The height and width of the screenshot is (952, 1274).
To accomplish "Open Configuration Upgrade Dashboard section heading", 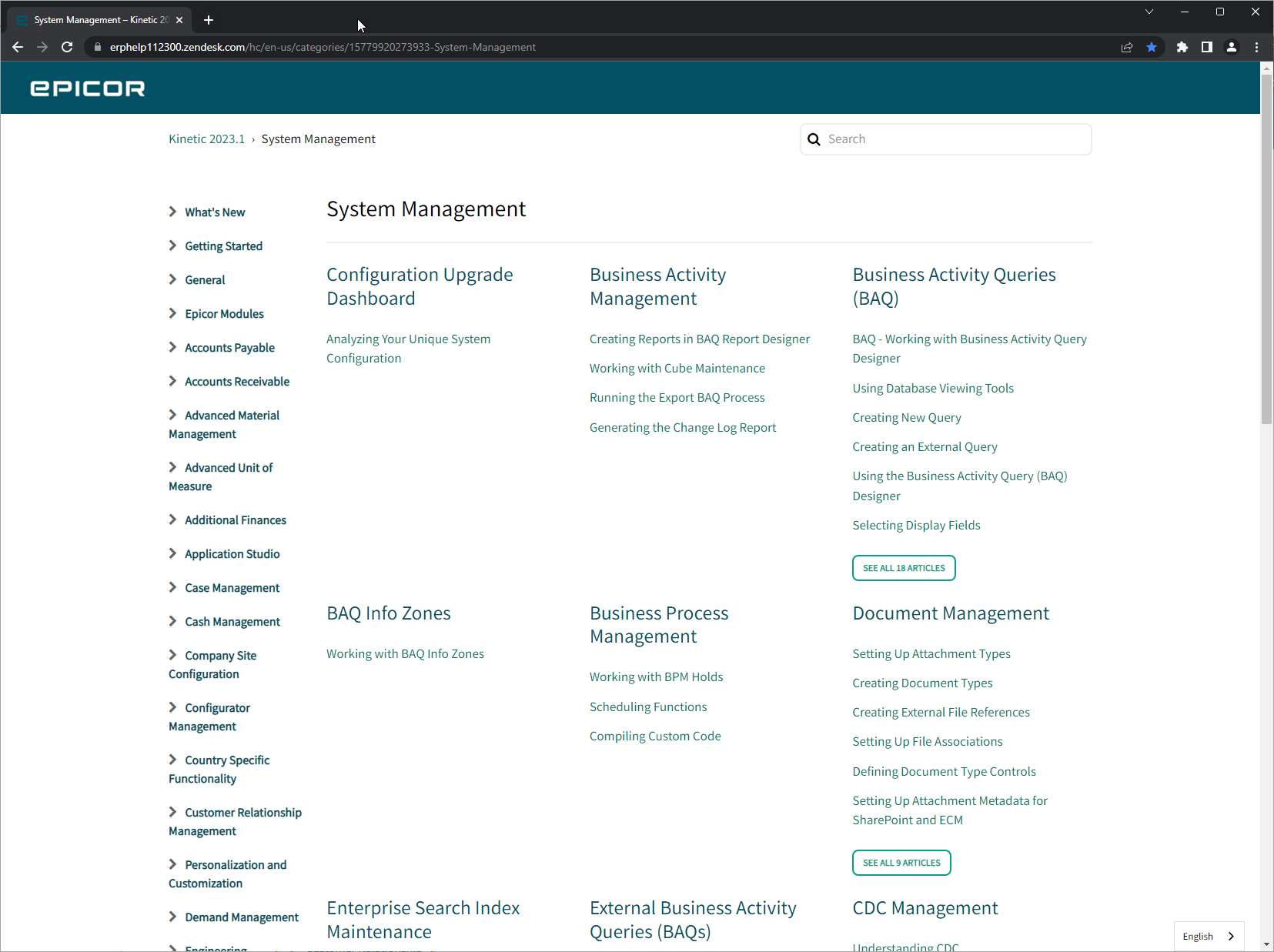I will point(420,286).
